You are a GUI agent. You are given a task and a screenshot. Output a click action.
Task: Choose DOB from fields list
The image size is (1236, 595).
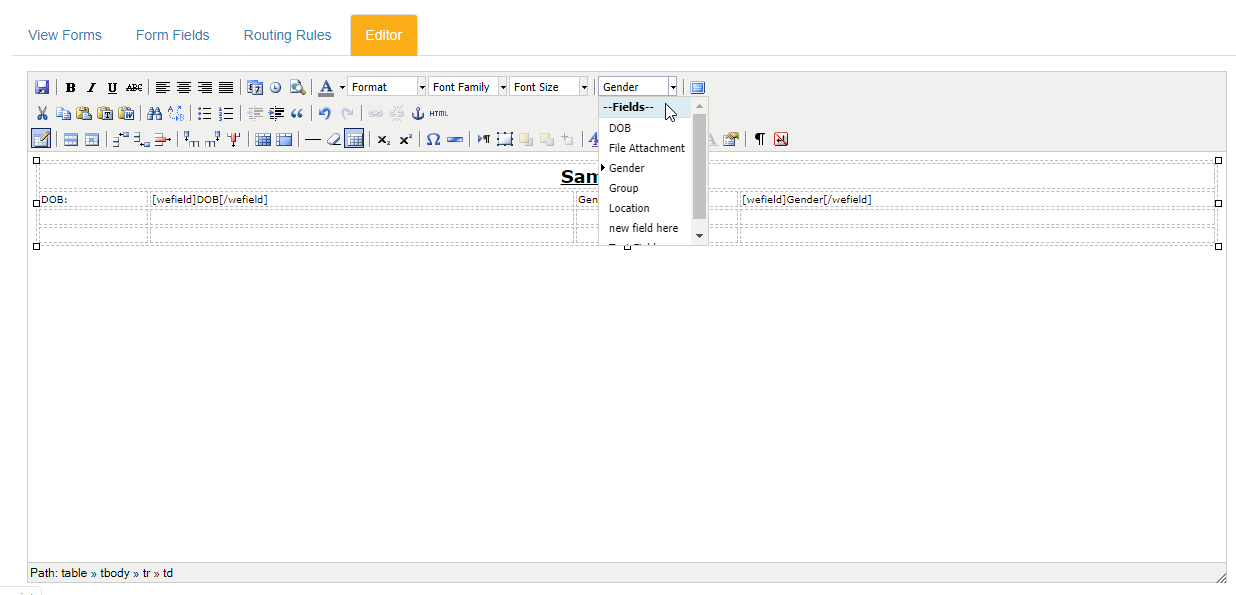pyautogui.click(x=645, y=128)
